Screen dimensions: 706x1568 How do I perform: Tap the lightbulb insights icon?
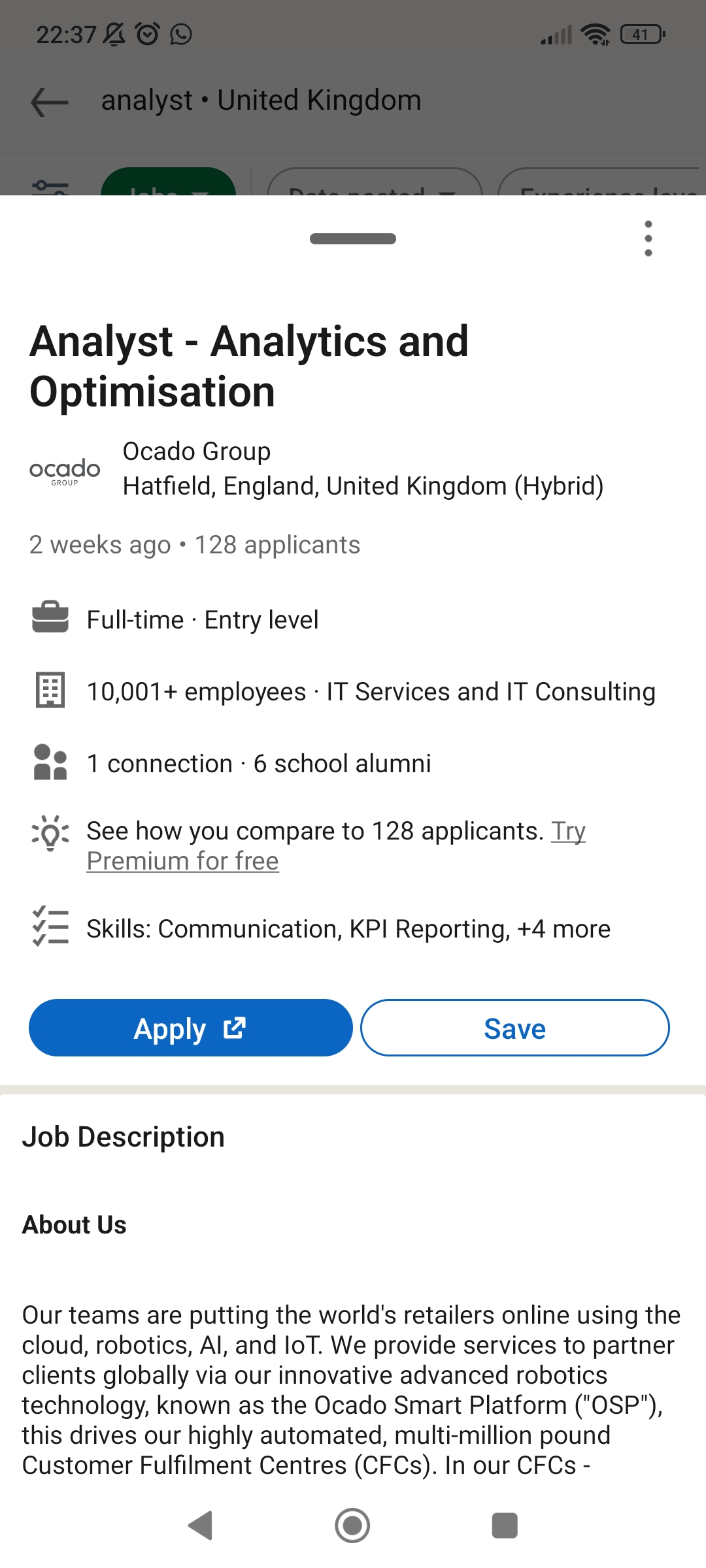coord(50,832)
